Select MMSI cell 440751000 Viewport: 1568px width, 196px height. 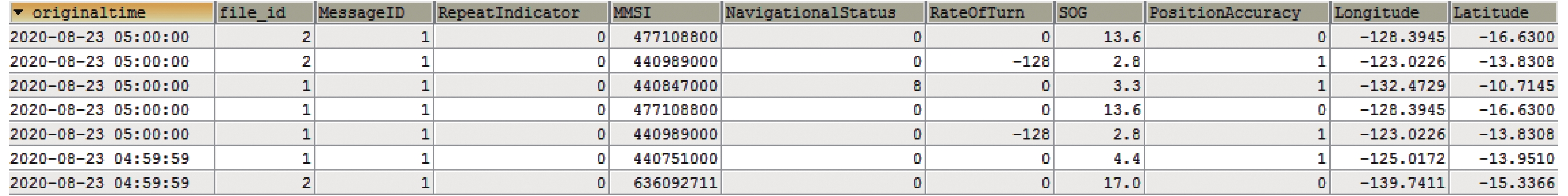click(665, 159)
